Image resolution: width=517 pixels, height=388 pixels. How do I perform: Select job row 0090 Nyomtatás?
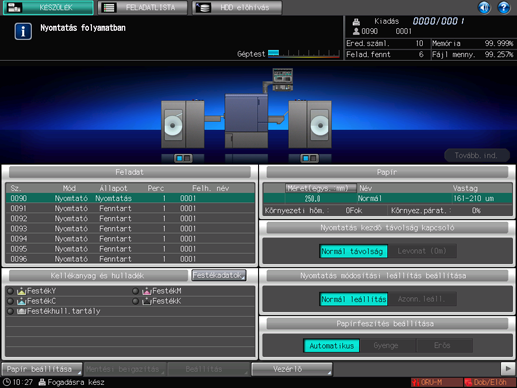(x=130, y=198)
